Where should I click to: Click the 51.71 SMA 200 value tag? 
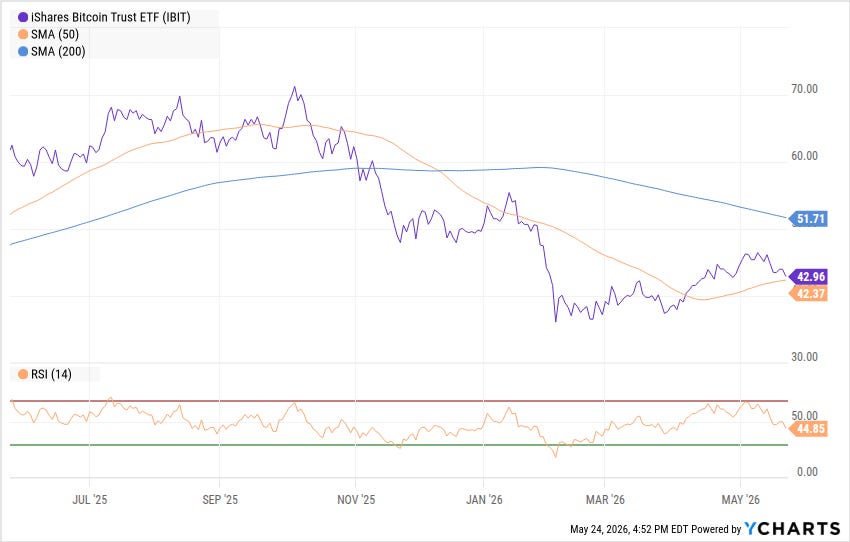pyautogui.click(x=808, y=219)
